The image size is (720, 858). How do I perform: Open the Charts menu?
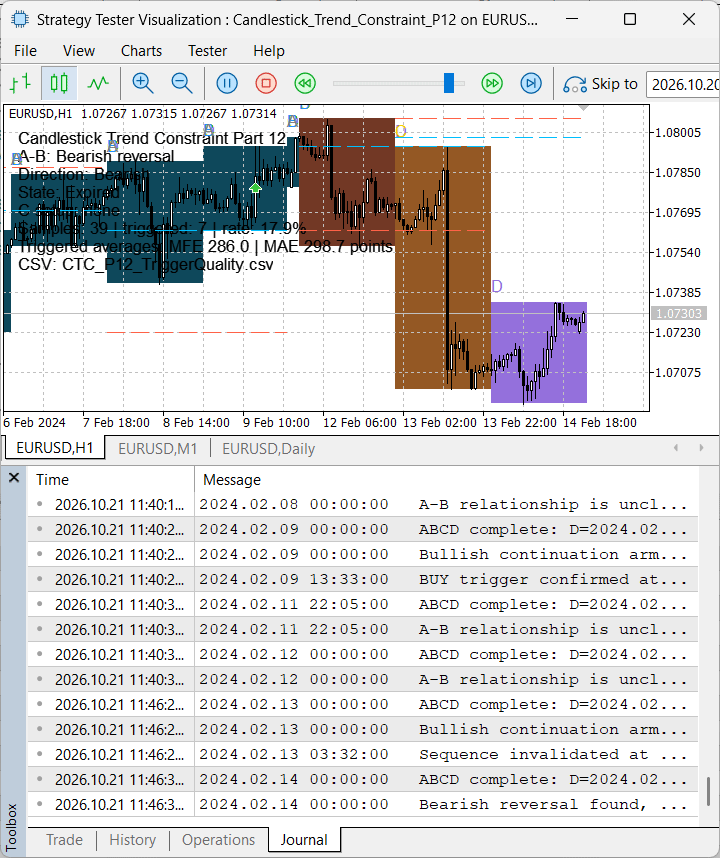click(x=141, y=51)
